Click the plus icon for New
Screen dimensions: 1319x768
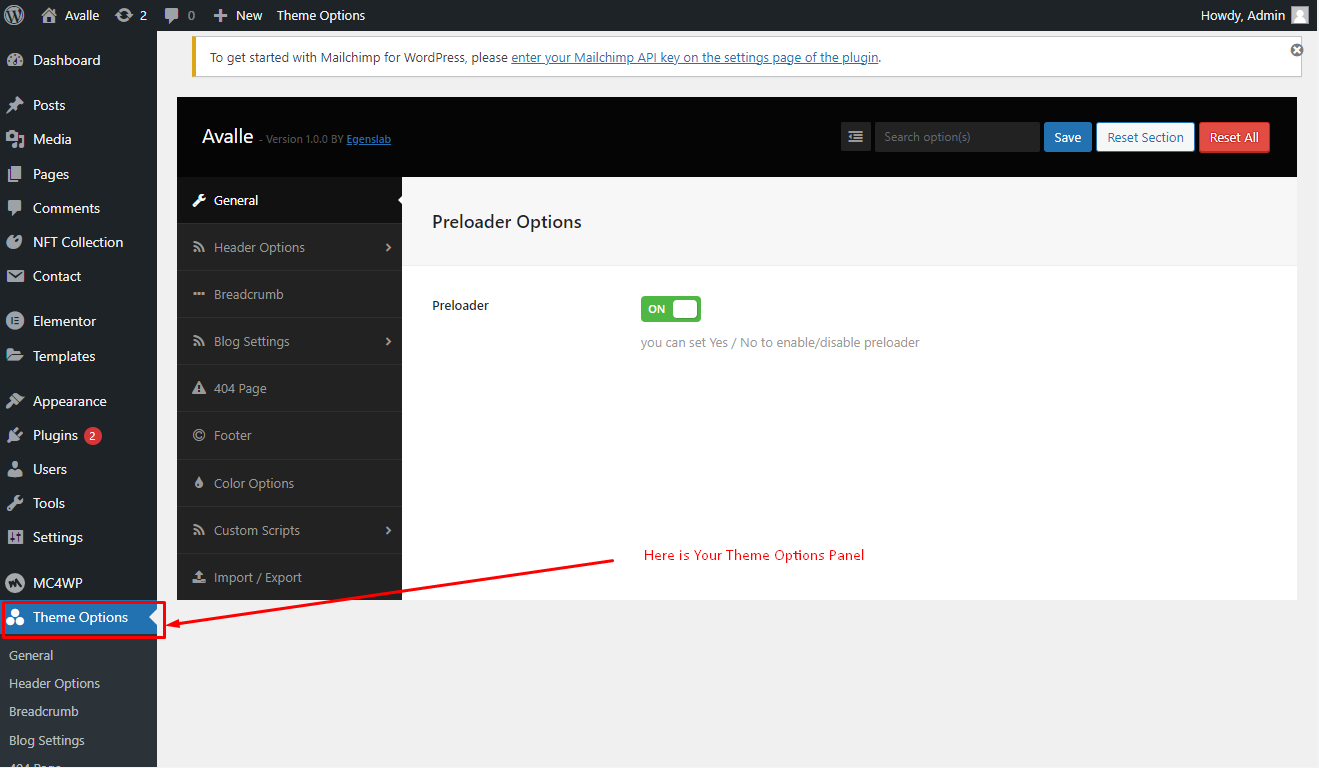(x=221, y=15)
